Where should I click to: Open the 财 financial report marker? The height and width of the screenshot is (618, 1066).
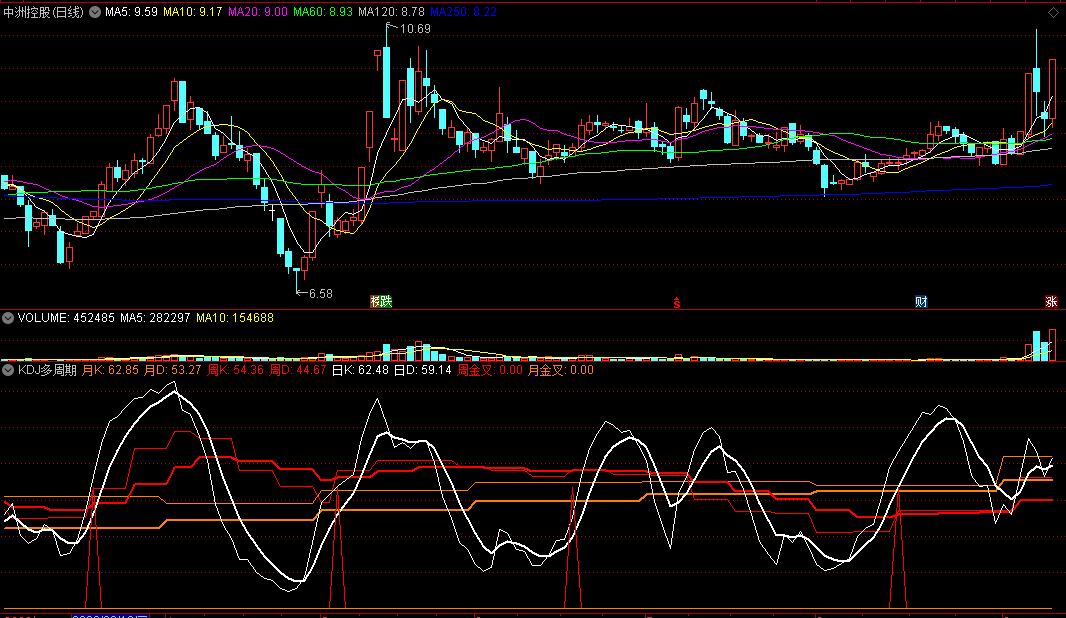[x=921, y=301]
